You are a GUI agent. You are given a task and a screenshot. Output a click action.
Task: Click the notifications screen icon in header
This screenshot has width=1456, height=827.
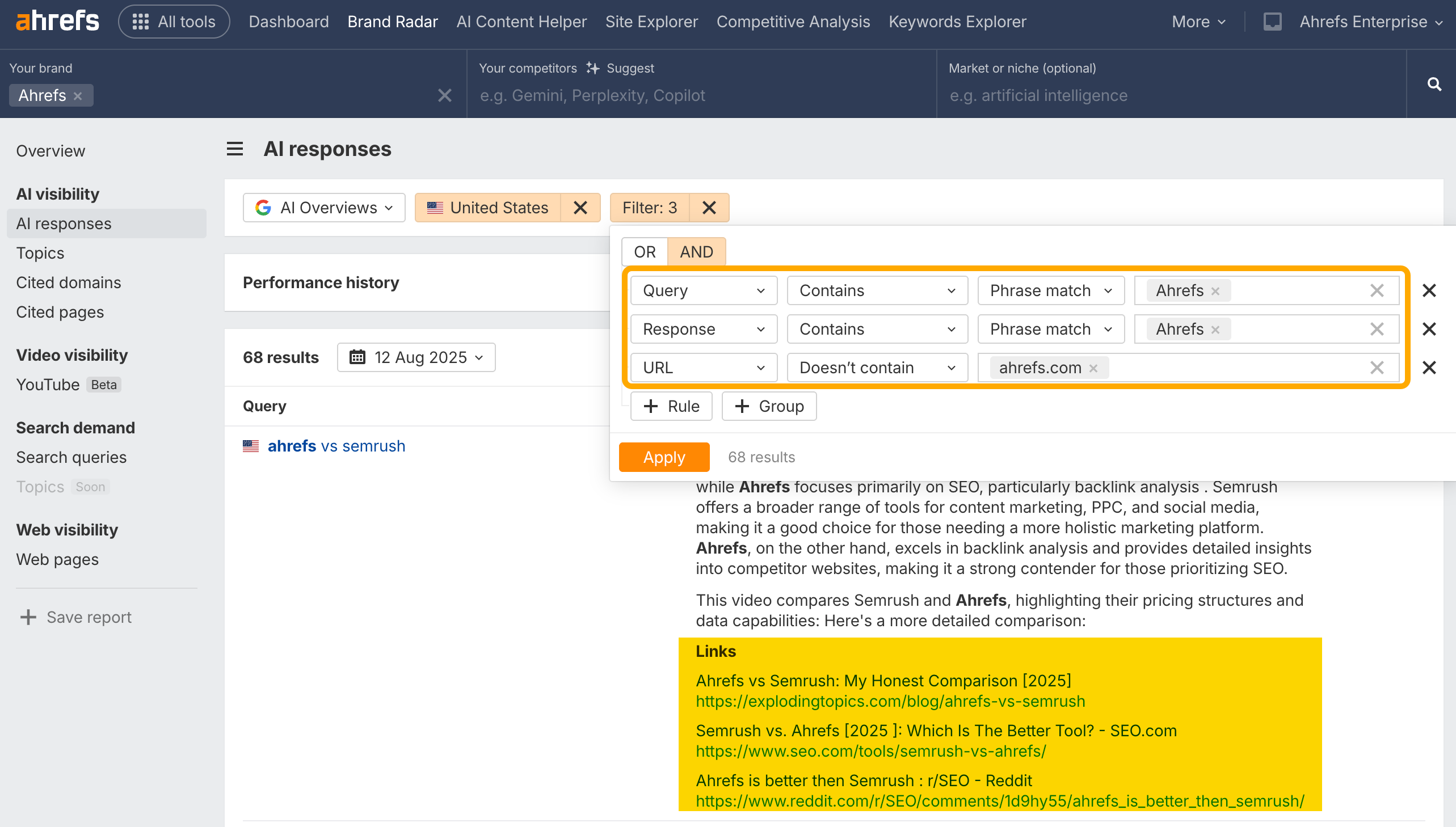pos(1272,22)
